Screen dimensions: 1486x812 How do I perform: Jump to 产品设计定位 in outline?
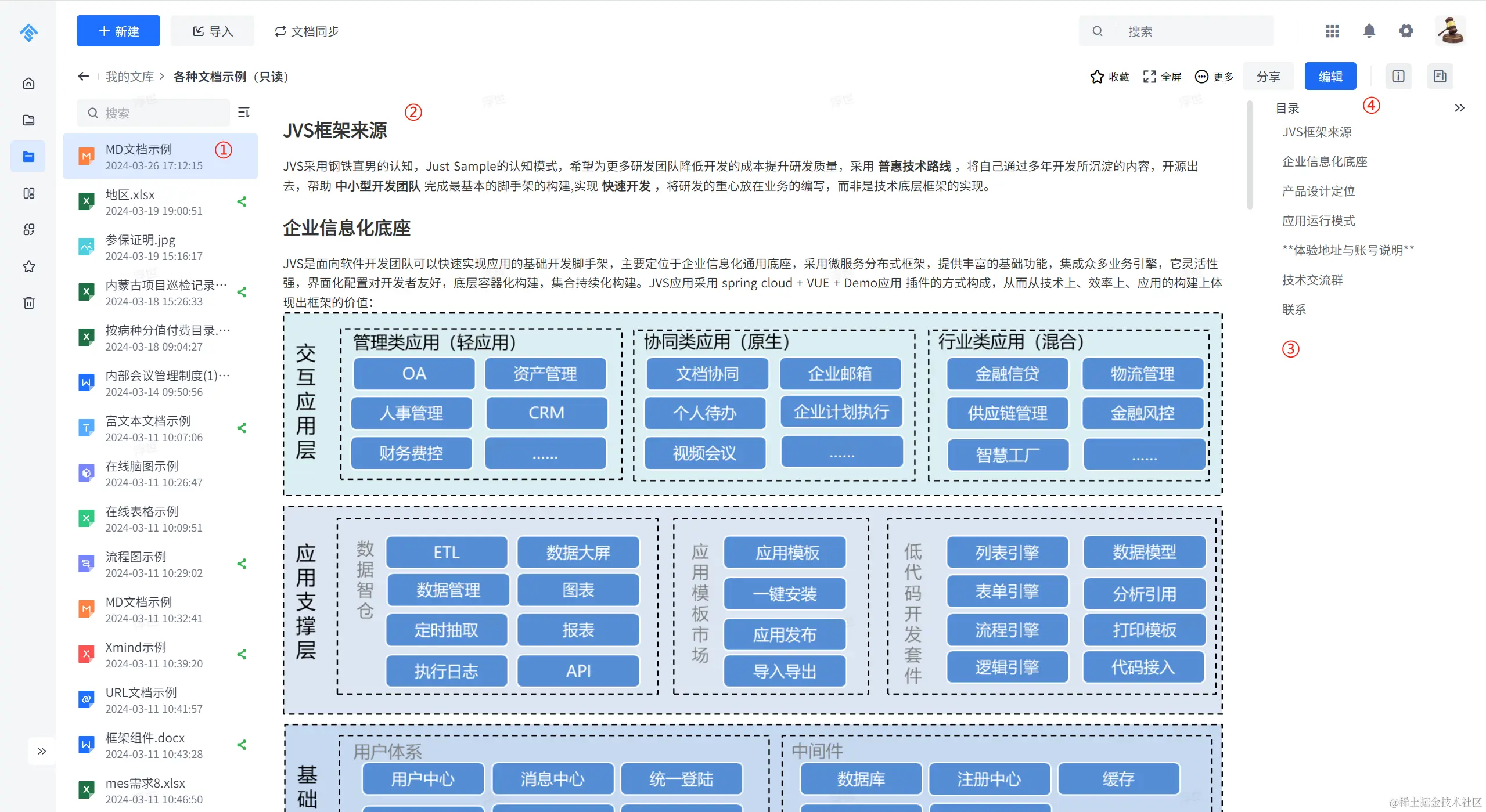pos(1318,191)
